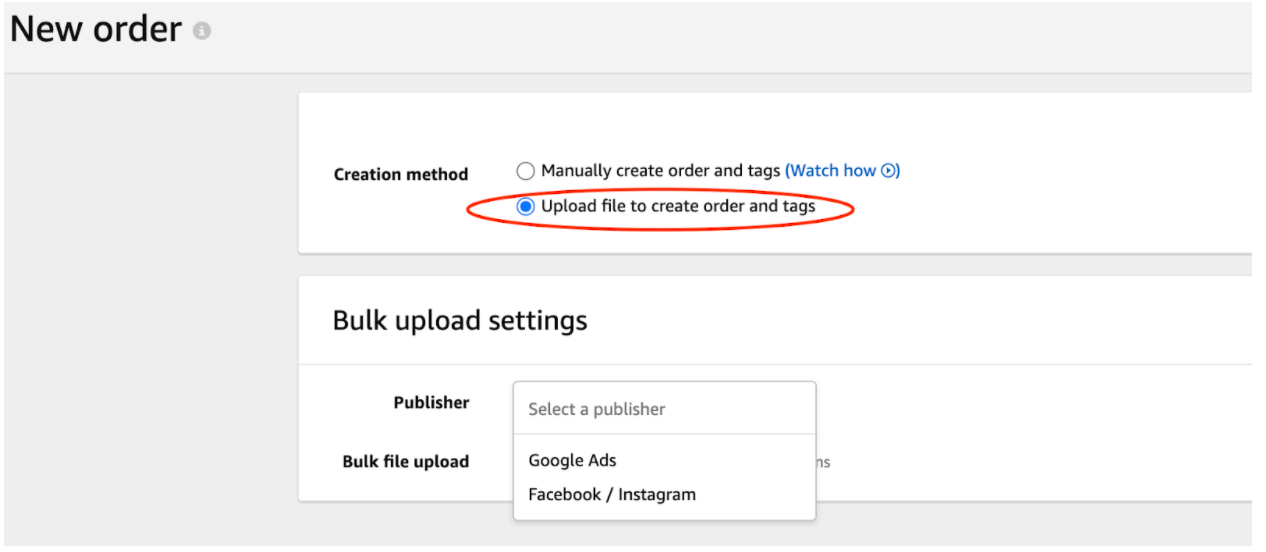This screenshot has height=552, width=1266.
Task: Click the red oval annotation around Upload option
Action: point(661,208)
